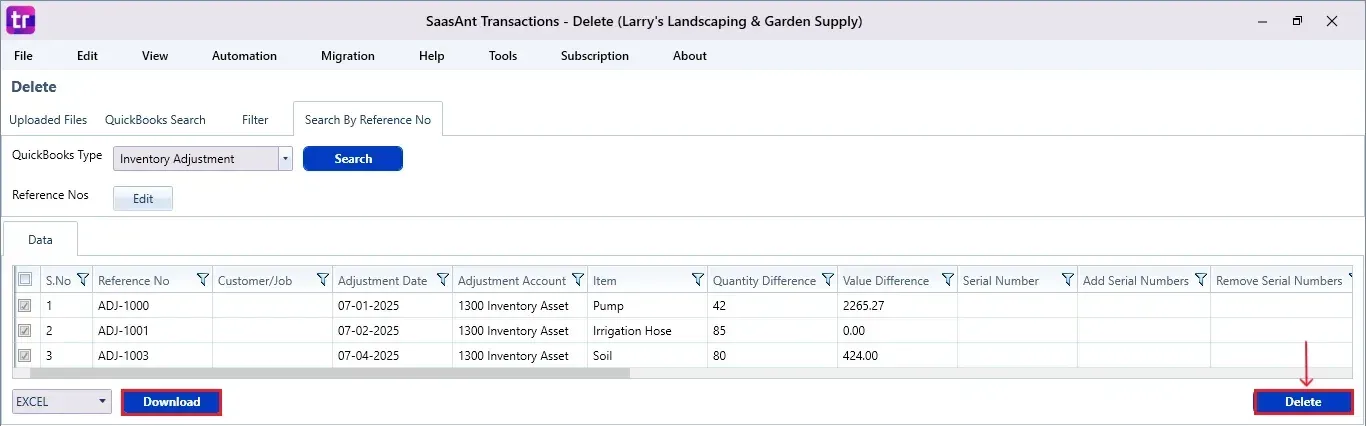Select the Data tab
Viewport: 1366px width, 426px height.
pyautogui.click(x=40, y=240)
